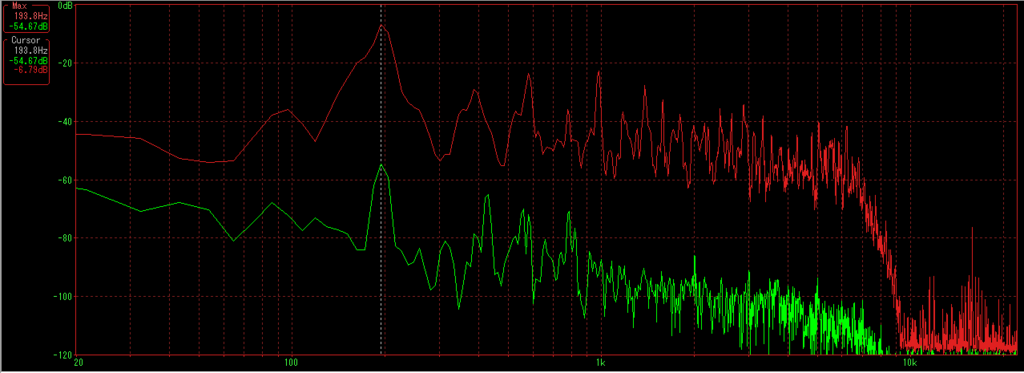Click the 1k frequency axis label
Screen dimensions: 1024x373
[x=601, y=362]
